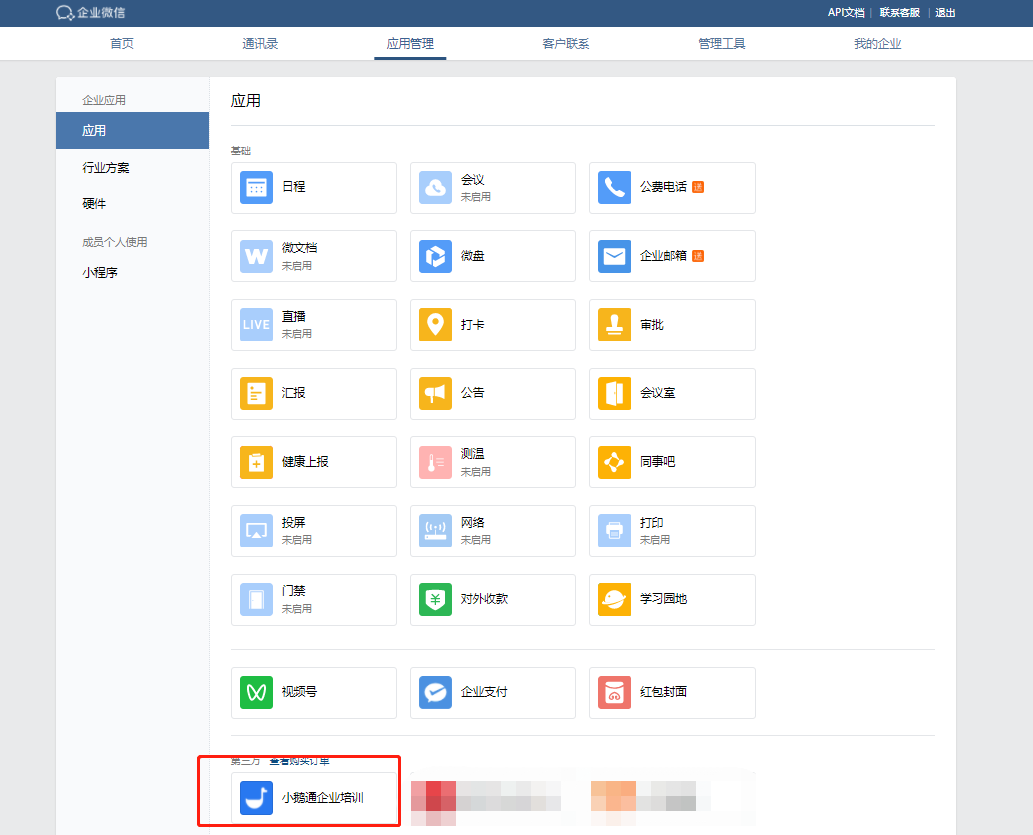Select 硬件 in the left sidebar
The width and height of the screenshot is (1033, 835).
tap(94, 204)
